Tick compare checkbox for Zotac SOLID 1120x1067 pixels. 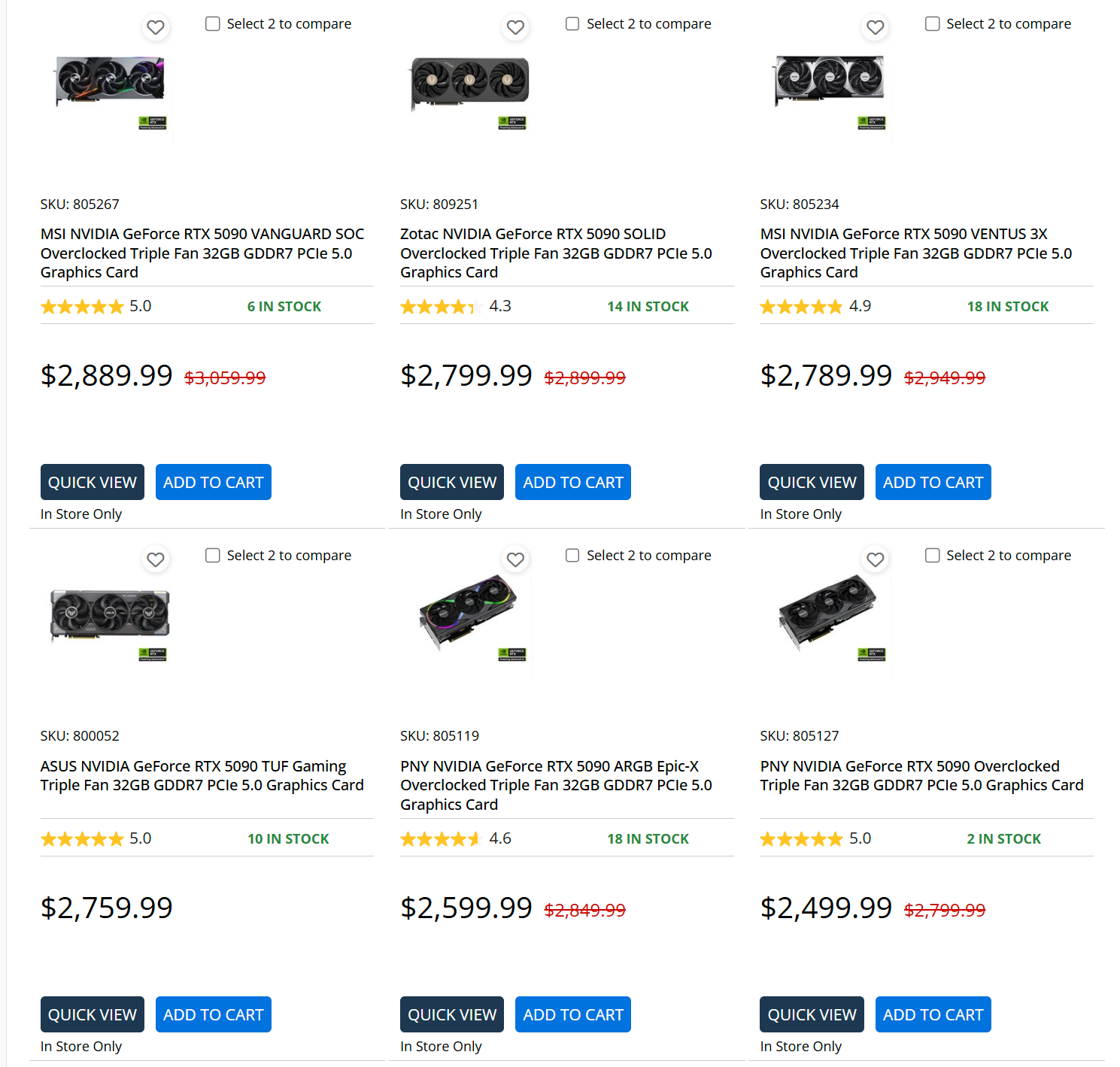click(572, 24)
